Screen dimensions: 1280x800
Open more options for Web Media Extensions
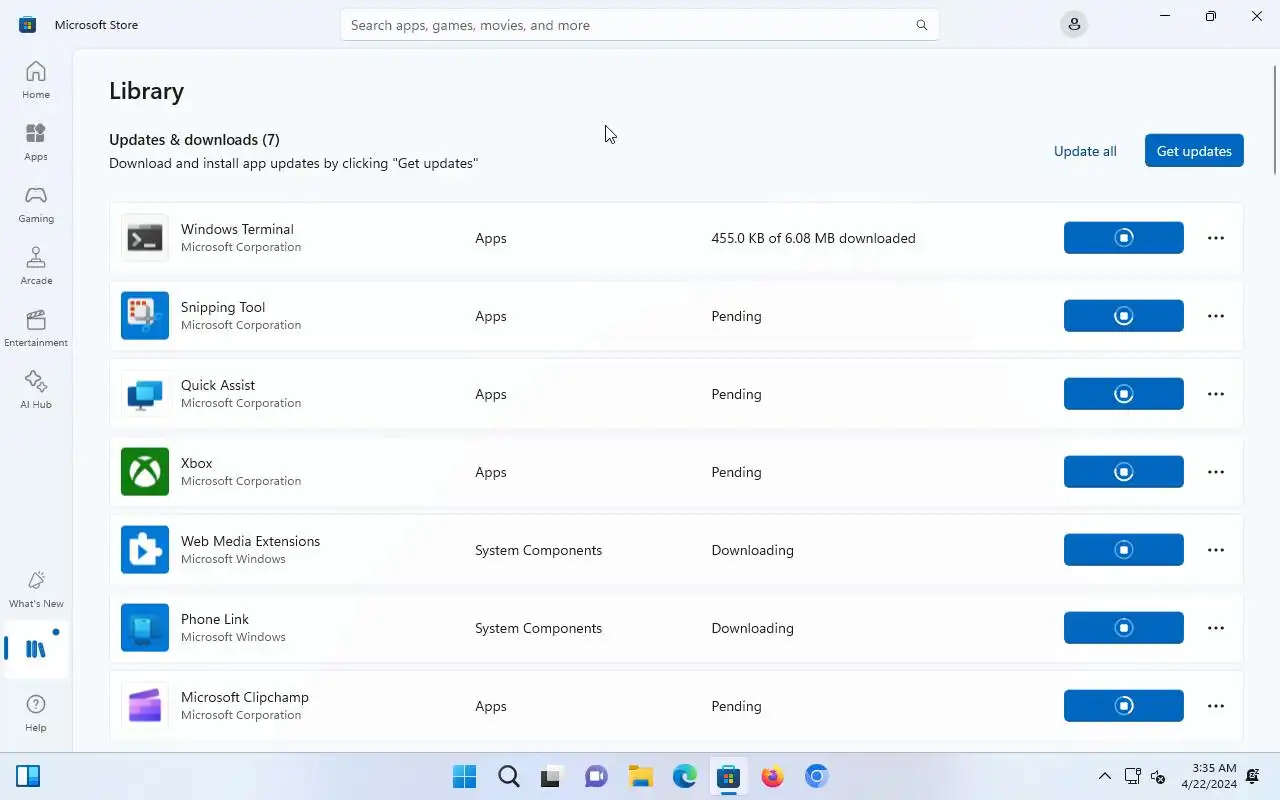(1216, 550)
